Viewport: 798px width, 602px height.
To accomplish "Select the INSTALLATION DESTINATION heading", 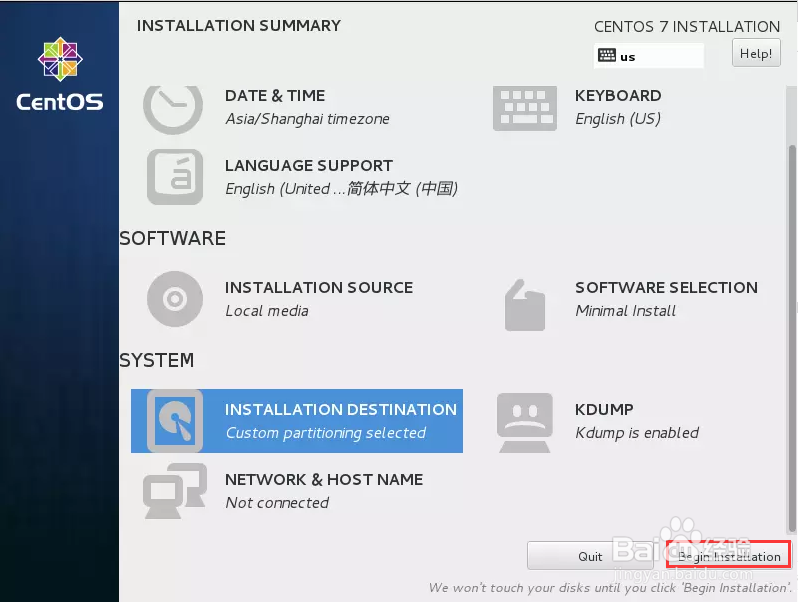I will pos(340,410).
